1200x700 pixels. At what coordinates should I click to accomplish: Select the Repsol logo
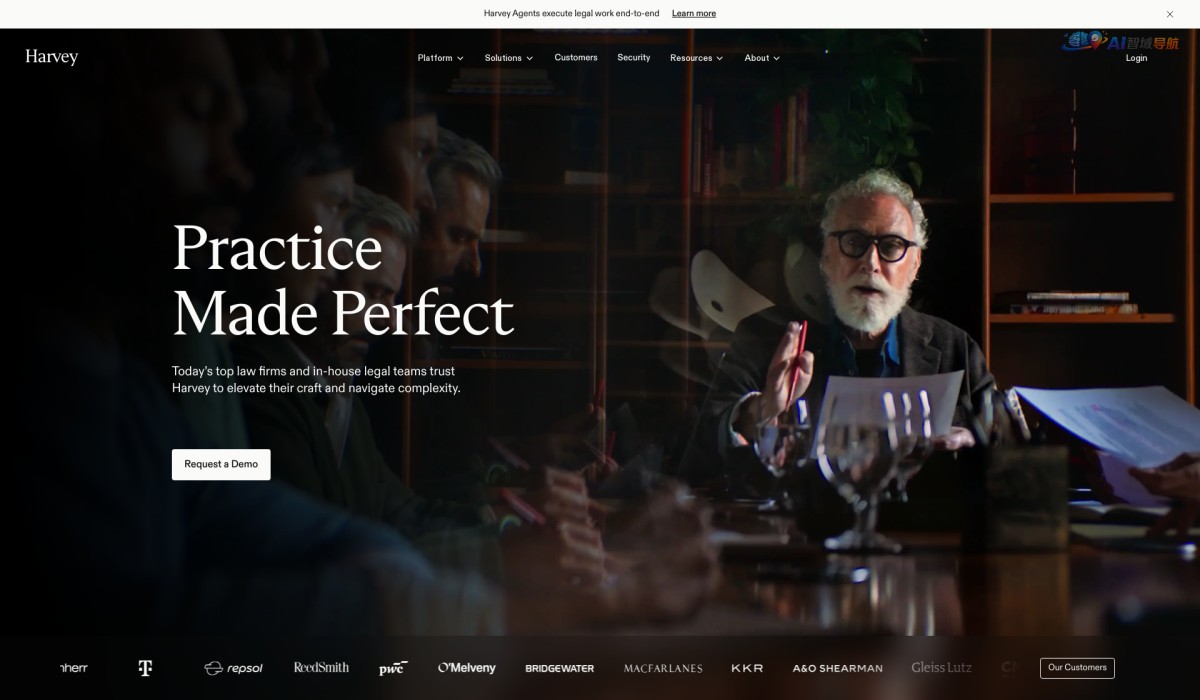(x=233, y=668)
